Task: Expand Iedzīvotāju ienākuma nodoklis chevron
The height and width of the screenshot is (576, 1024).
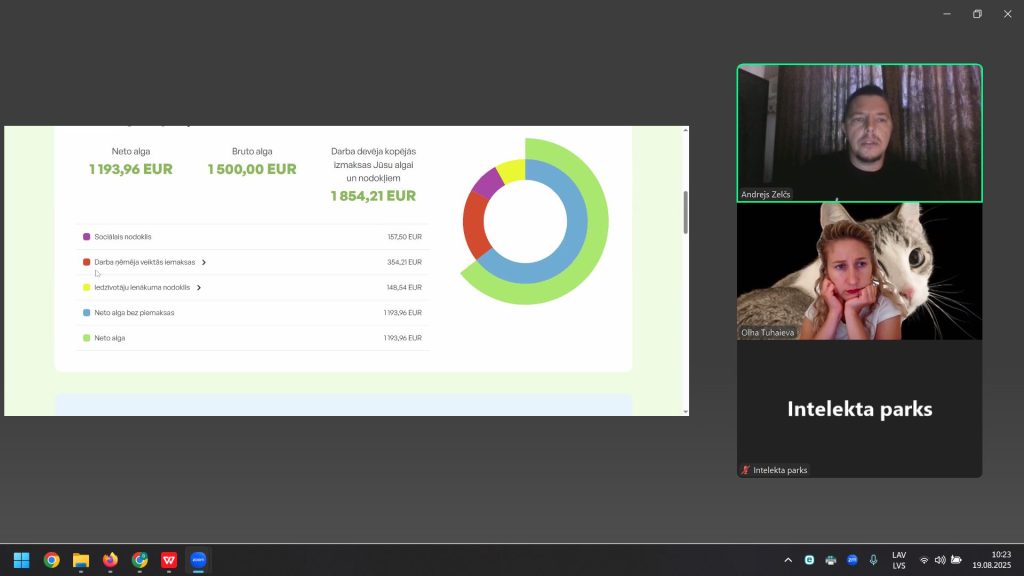Action: [199, 288]
